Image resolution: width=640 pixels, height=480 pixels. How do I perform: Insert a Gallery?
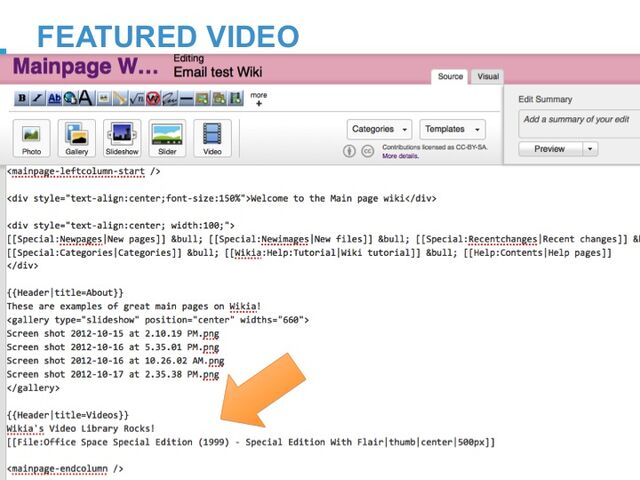pos(77,138)
